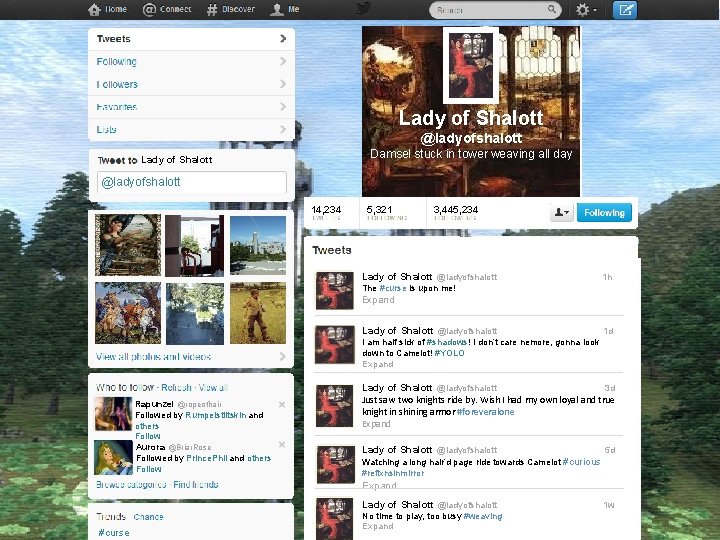Screen dimensions: 720x540
Task: Open the Connect @ icon
Action: click(x=149, y=10)
